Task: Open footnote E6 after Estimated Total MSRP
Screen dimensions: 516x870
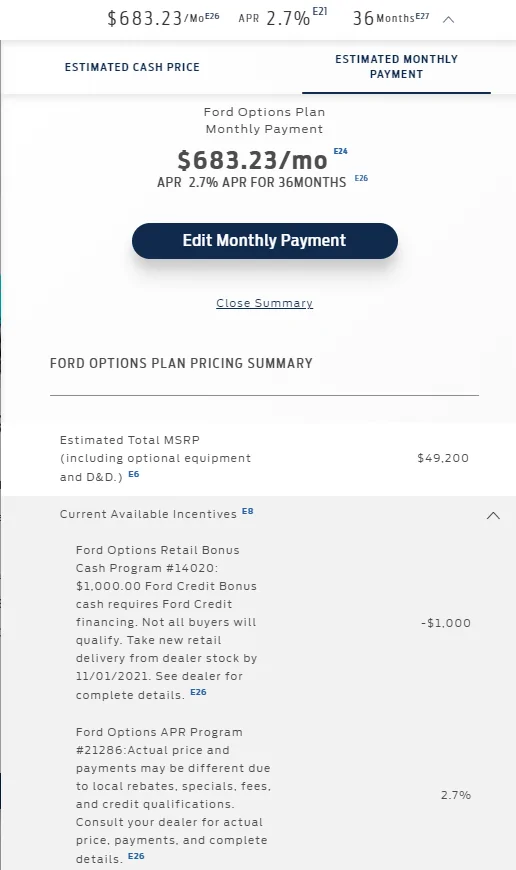Action: point(134,474)
